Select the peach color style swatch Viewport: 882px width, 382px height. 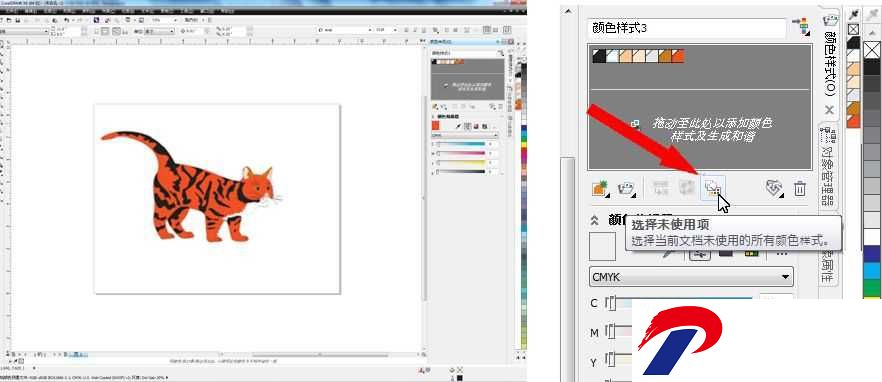[625, 55]
